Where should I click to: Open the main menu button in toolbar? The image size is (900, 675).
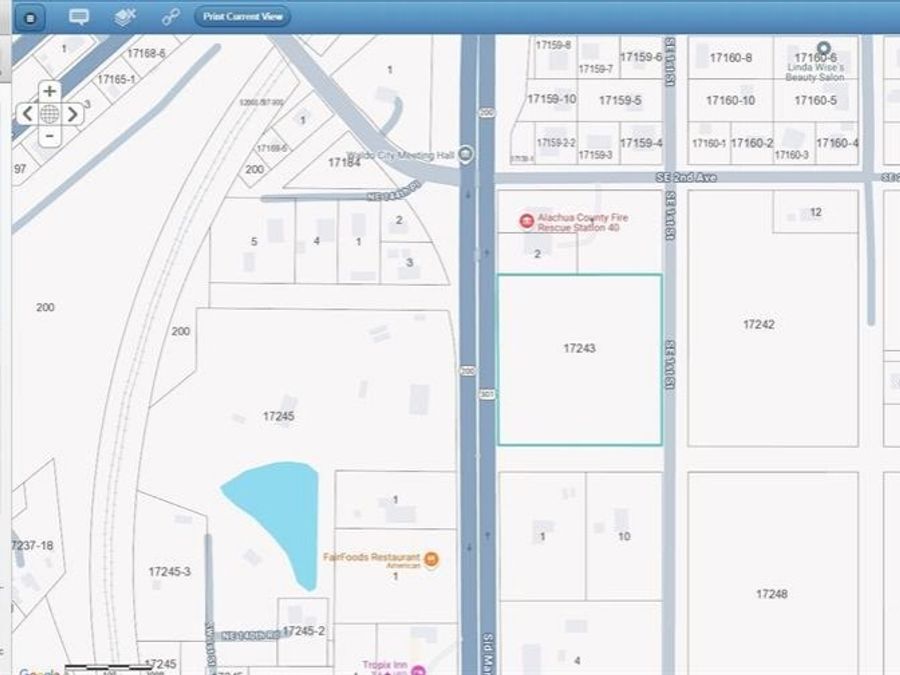[32, 17]
